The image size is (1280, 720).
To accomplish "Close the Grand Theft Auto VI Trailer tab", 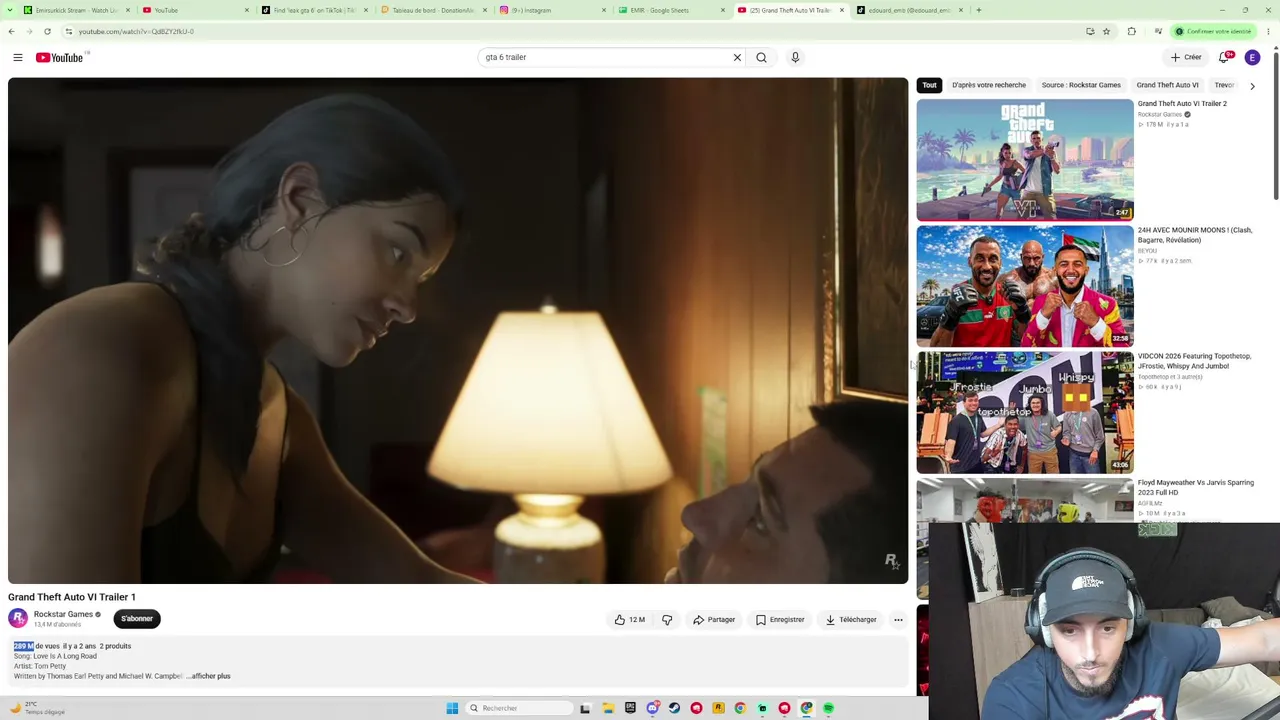I will [841, 10].
